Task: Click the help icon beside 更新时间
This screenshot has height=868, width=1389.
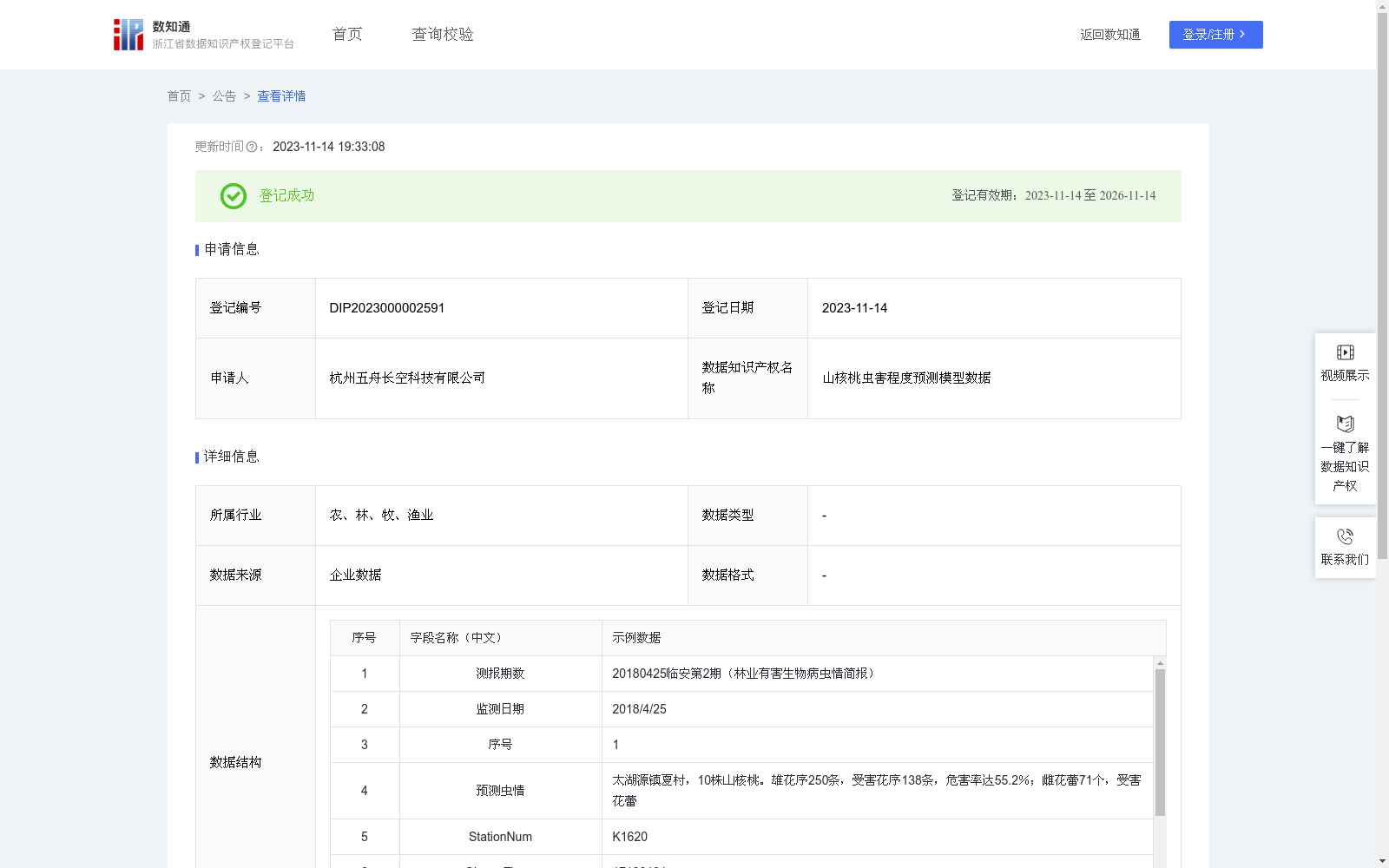Action: [x=252, y=147]
